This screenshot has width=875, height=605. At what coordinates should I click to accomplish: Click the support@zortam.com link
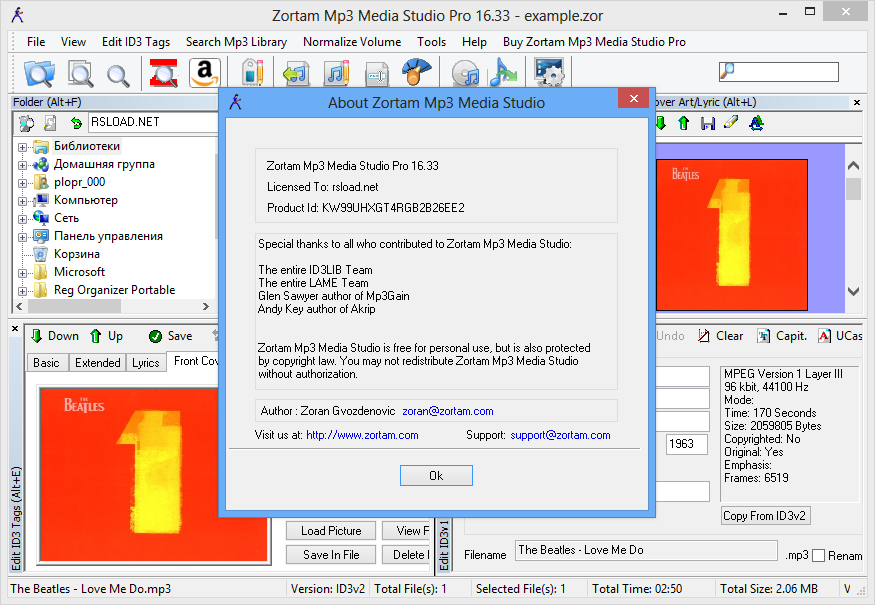click(x=560, y=435)
